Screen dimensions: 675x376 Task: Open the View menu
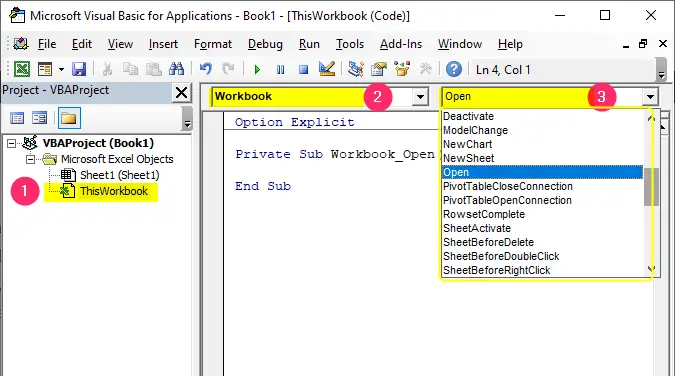click(x=120, y=44)
